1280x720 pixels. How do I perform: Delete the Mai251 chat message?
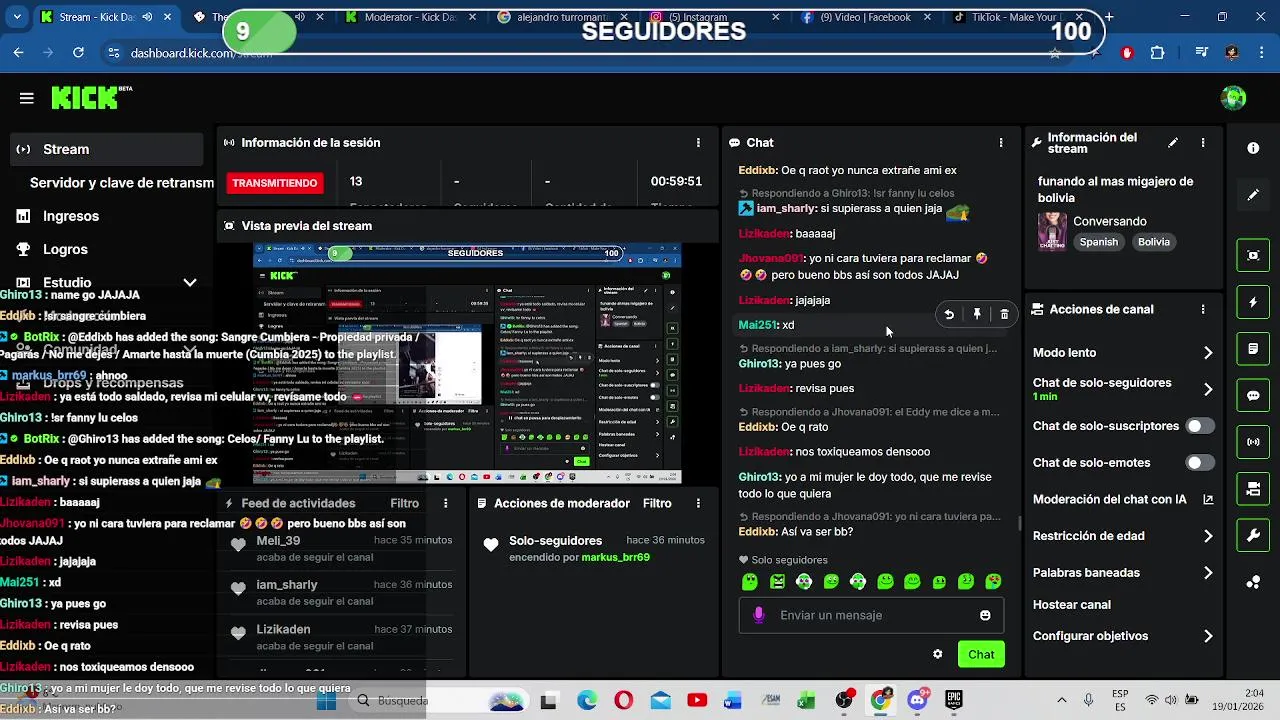tap(1004, 314)
